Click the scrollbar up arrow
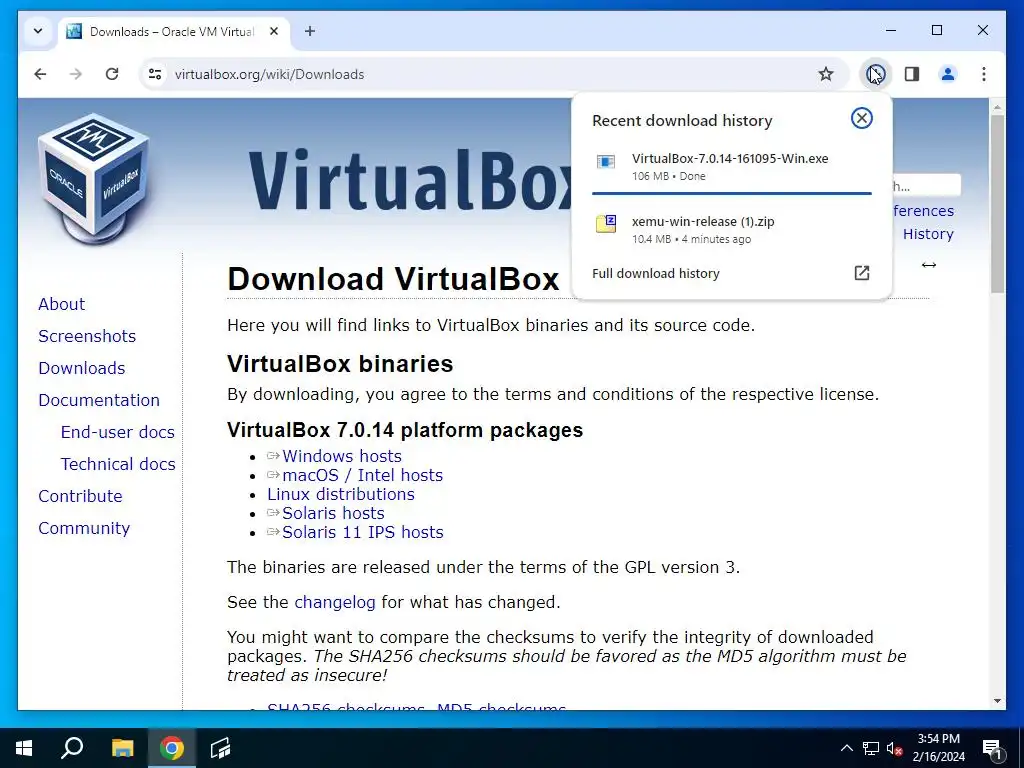 [997, 106]
